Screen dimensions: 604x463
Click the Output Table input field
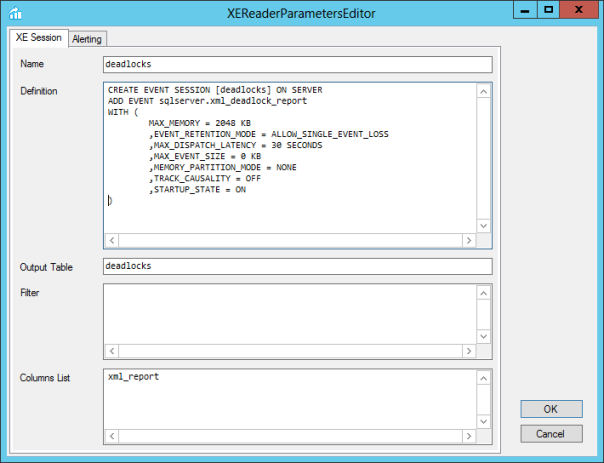point(297,266)
